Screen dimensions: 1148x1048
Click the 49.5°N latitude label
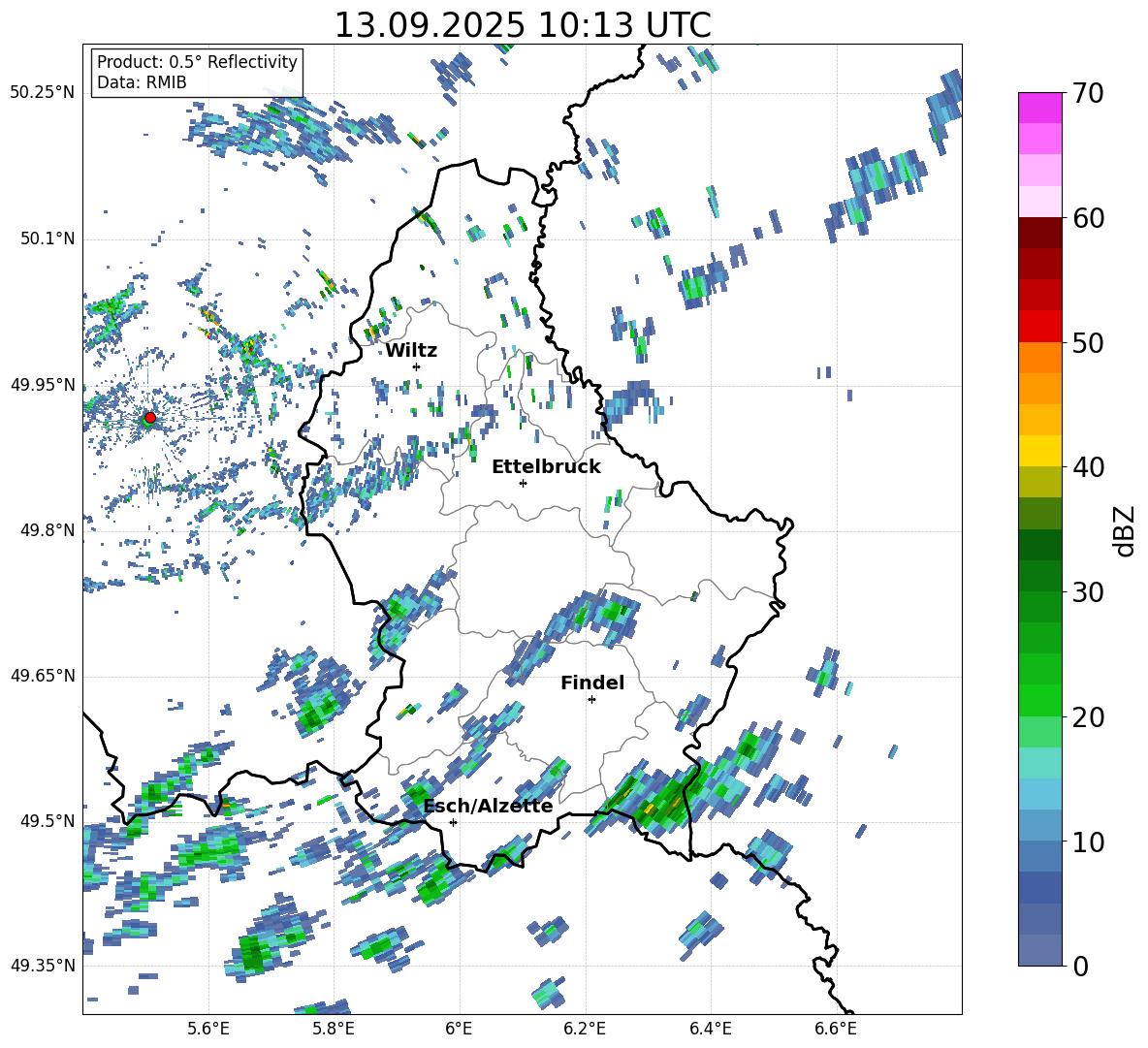coord(47,821)
